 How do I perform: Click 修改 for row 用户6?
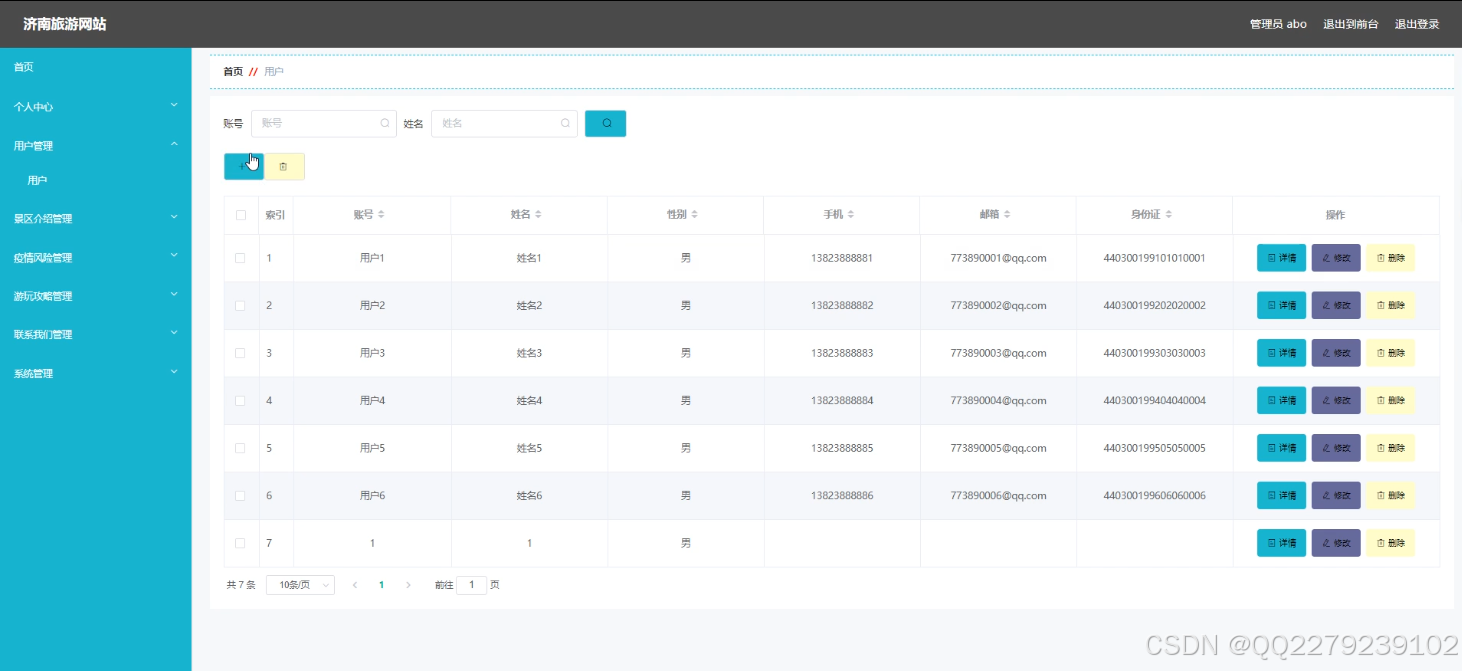coord(1336,495)
